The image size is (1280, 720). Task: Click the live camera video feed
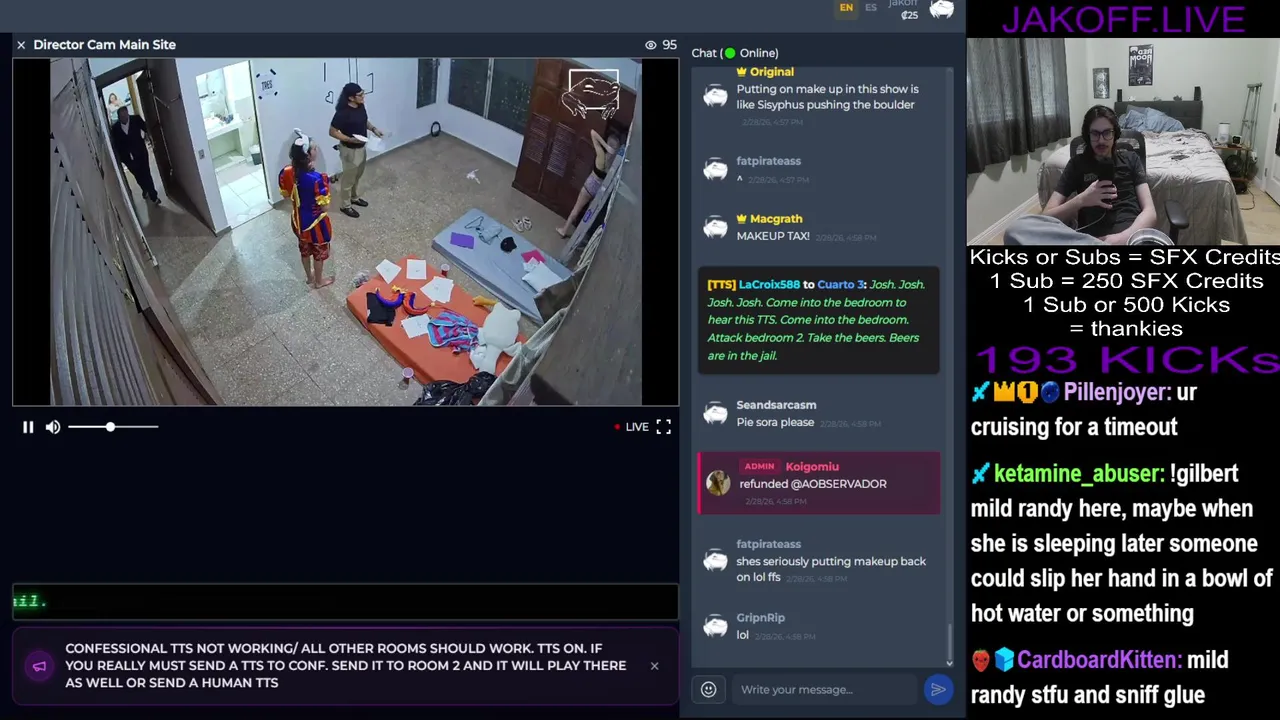(346, 232)
